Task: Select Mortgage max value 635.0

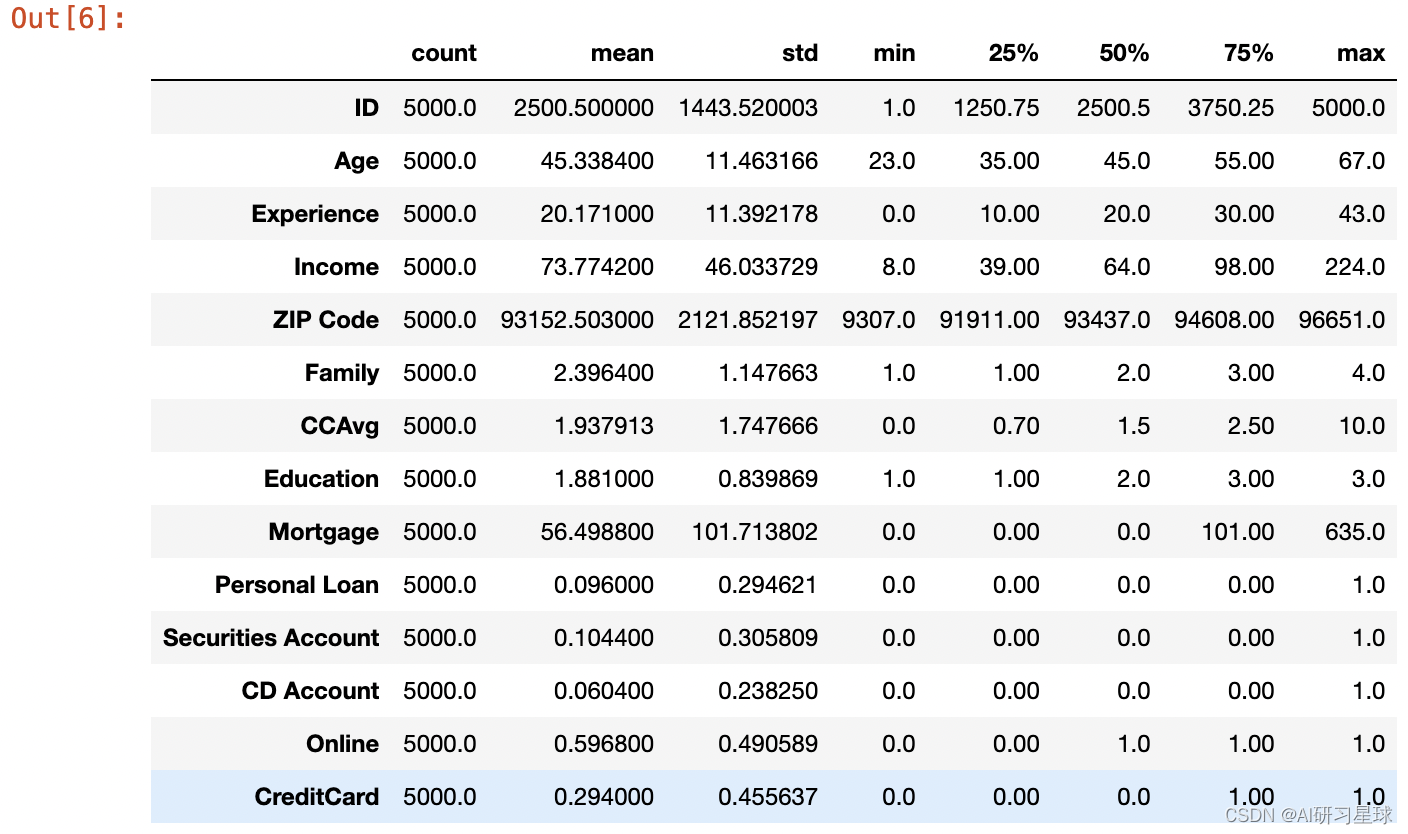Action: click(1355, 532)
